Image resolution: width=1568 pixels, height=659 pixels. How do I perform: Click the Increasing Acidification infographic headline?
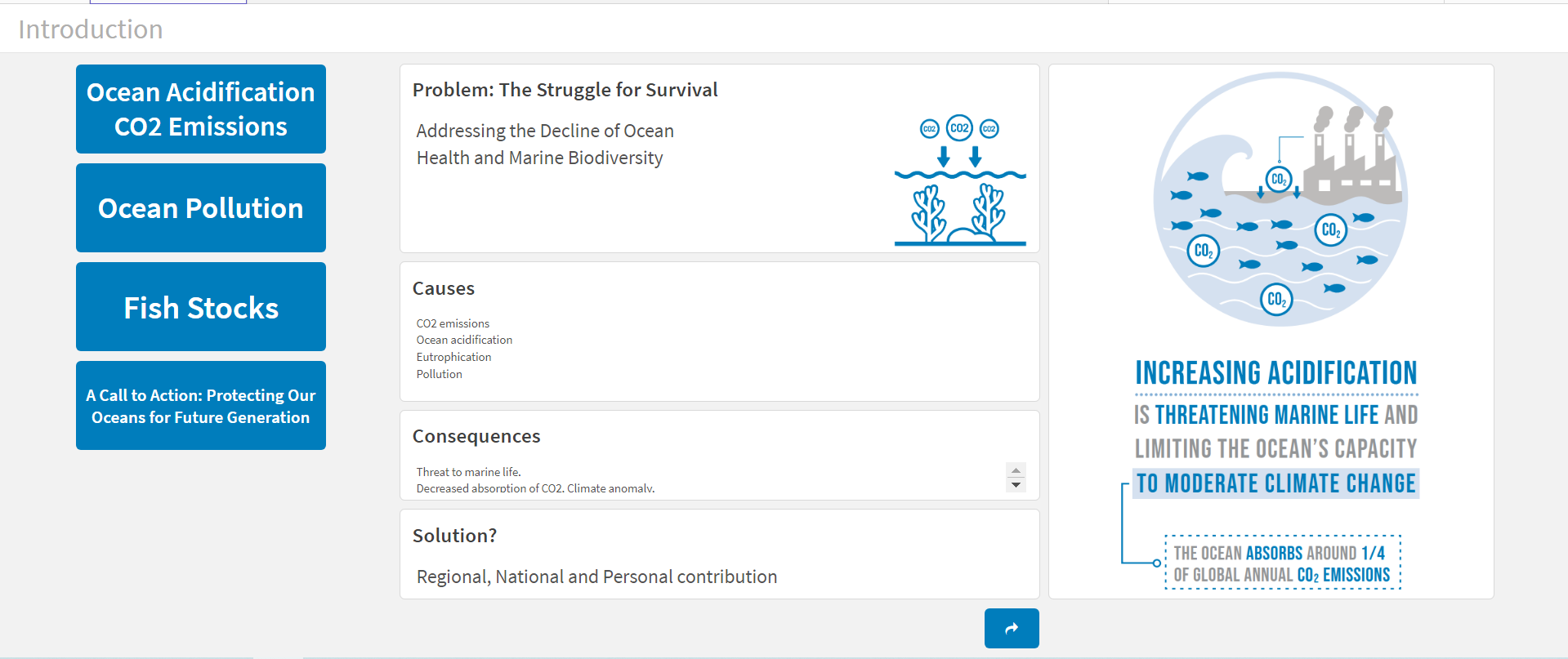point(1276,373)
